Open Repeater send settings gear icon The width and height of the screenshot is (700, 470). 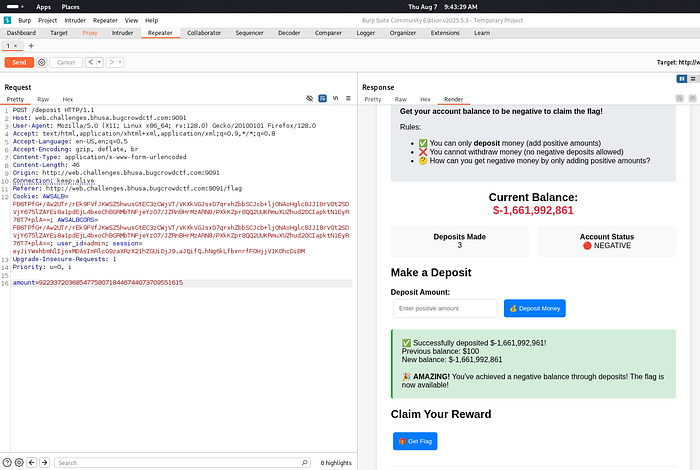(x=42, y=62)
